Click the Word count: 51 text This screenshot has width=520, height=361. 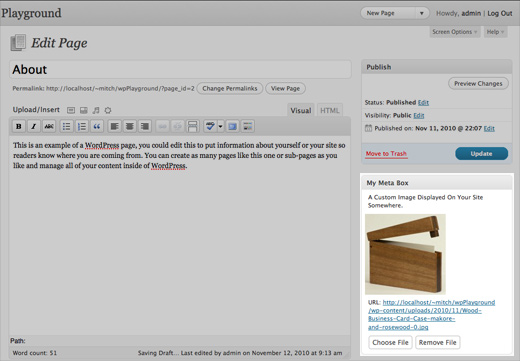(x=35, y=353)
